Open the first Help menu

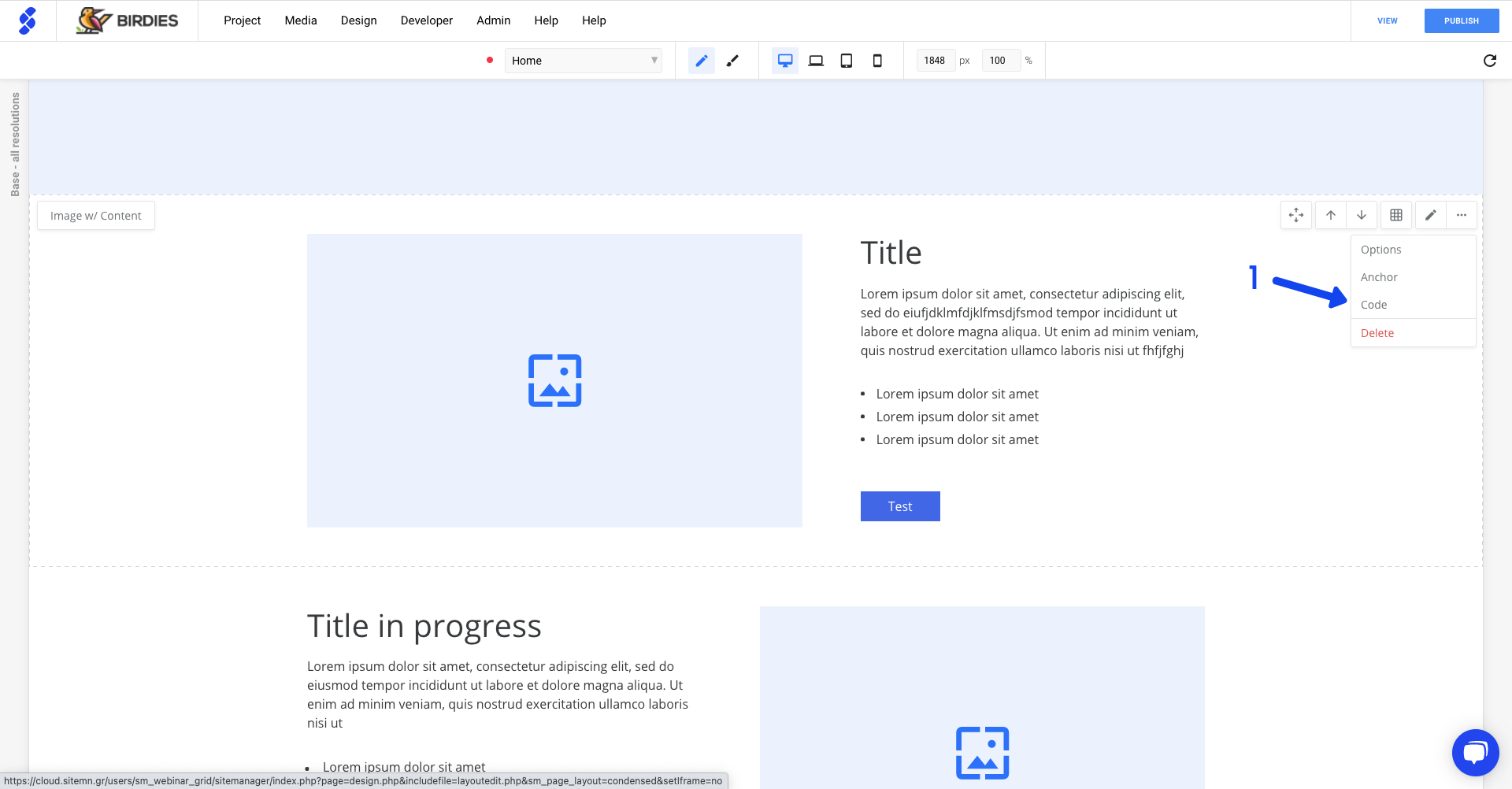(547, 20)
